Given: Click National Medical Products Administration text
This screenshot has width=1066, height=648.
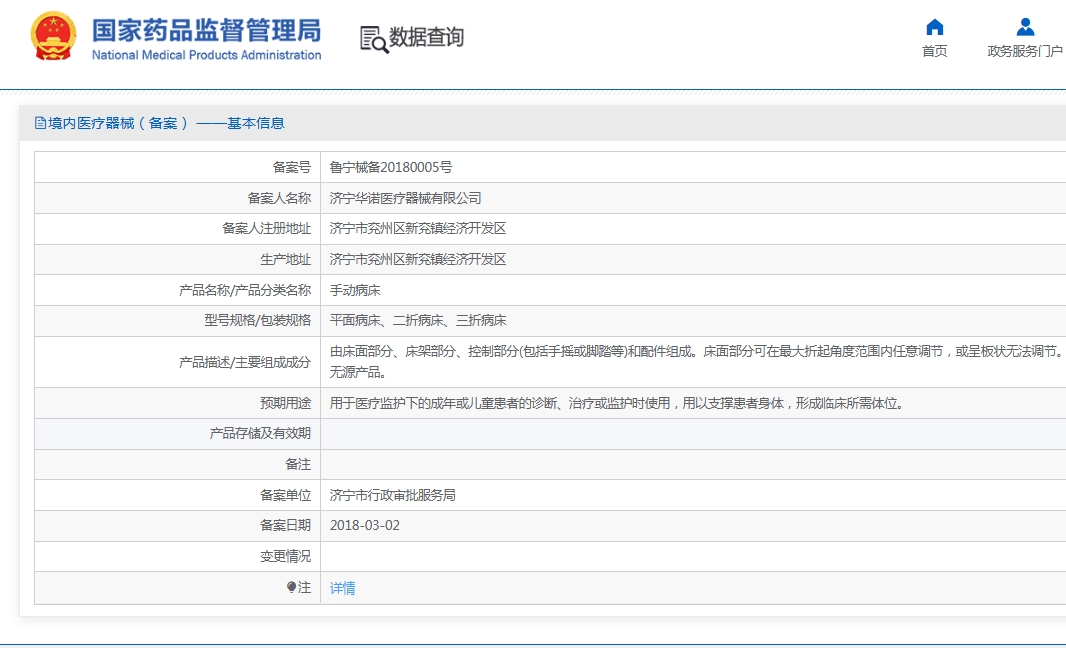Looking at the screenshot, I should click(x=207, y=55).
